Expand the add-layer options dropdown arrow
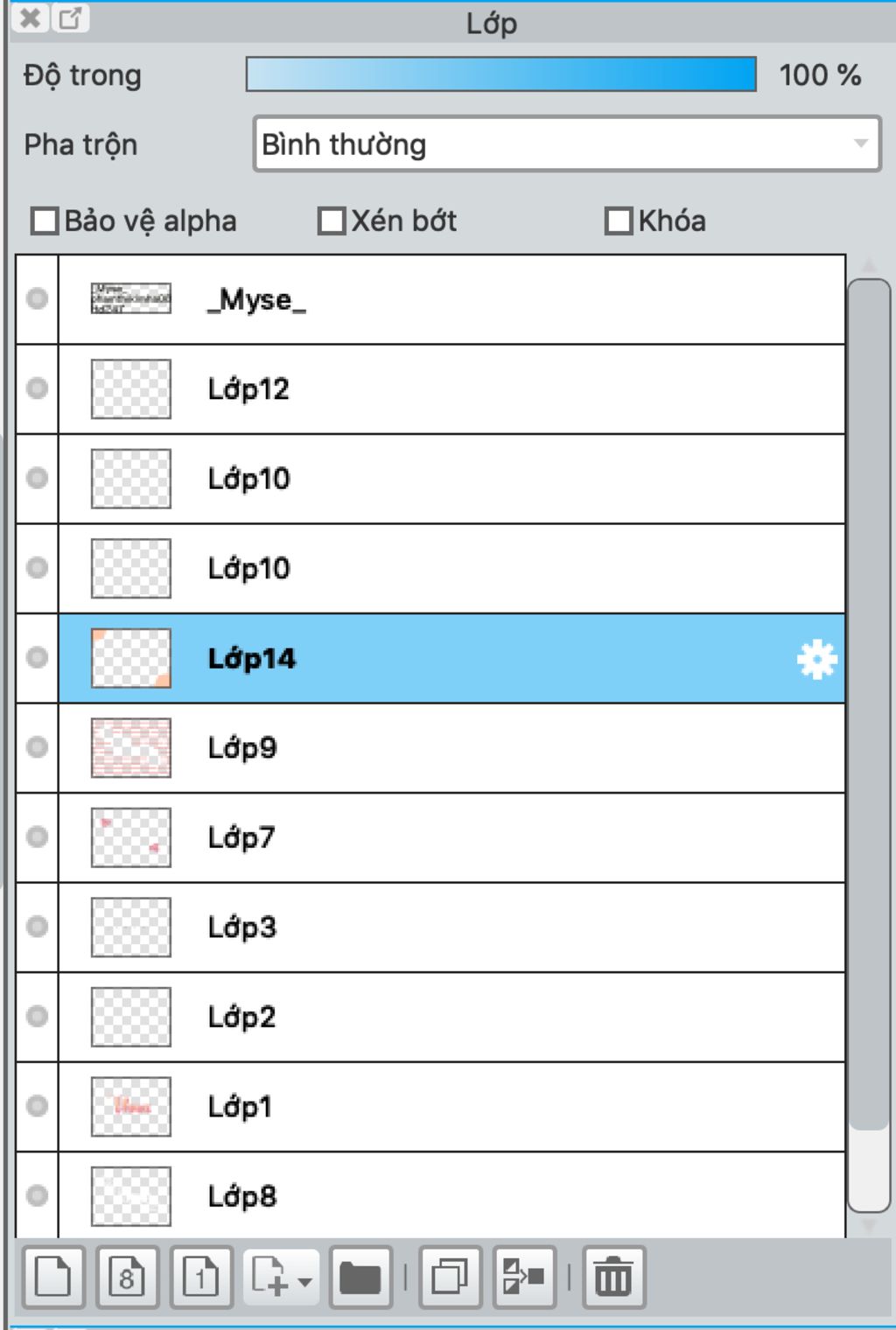Screen dimensions: 896x1330 pos(304,1283)
